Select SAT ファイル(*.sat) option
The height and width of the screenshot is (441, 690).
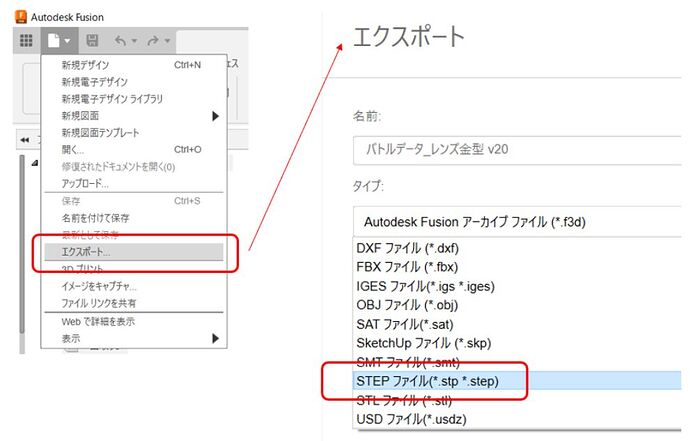(x=517, y=324)
